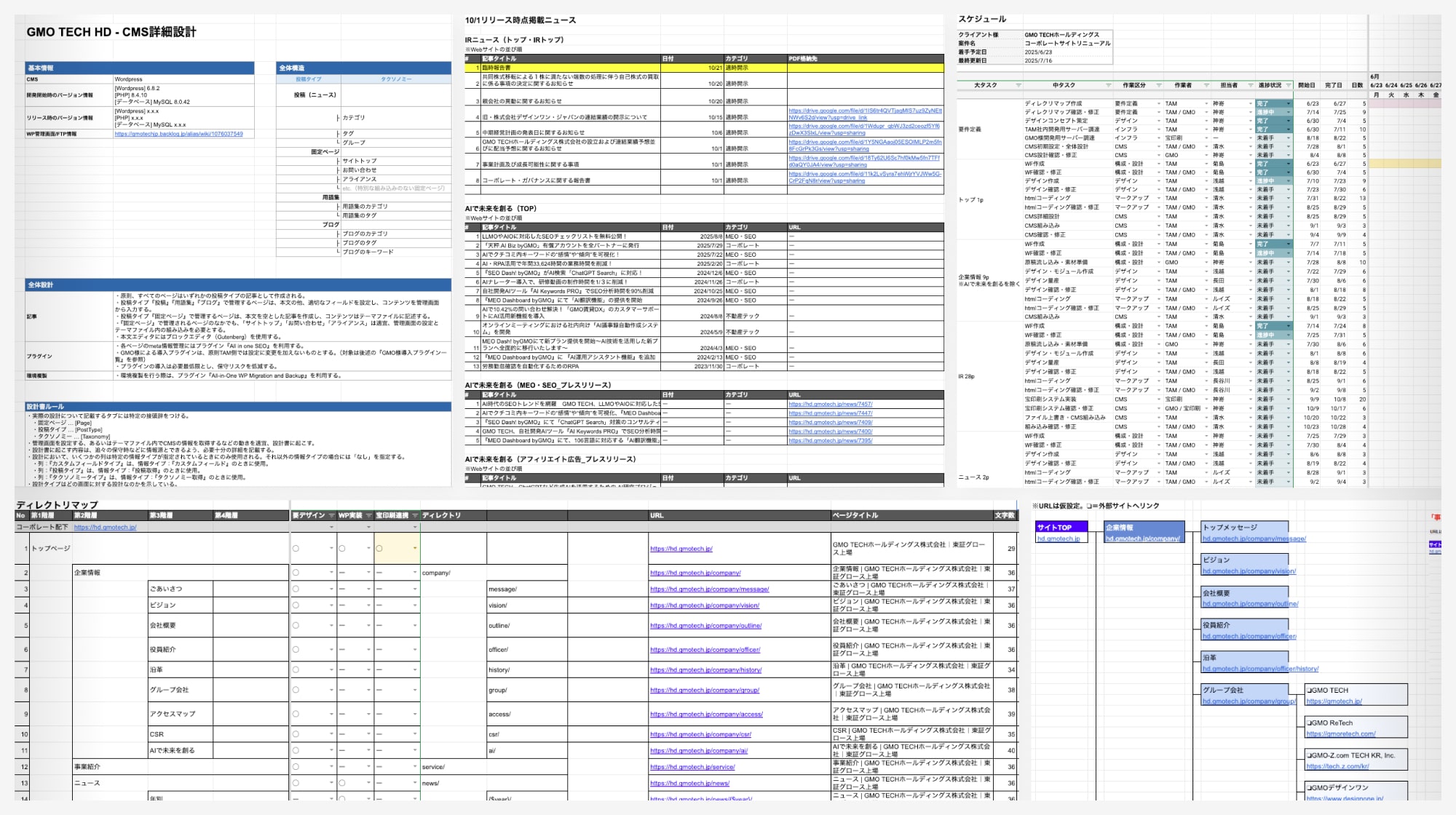
Task: Click filter icon on 進捗状況 column header
Action: pyautogui.click(x=1288, y=85)
